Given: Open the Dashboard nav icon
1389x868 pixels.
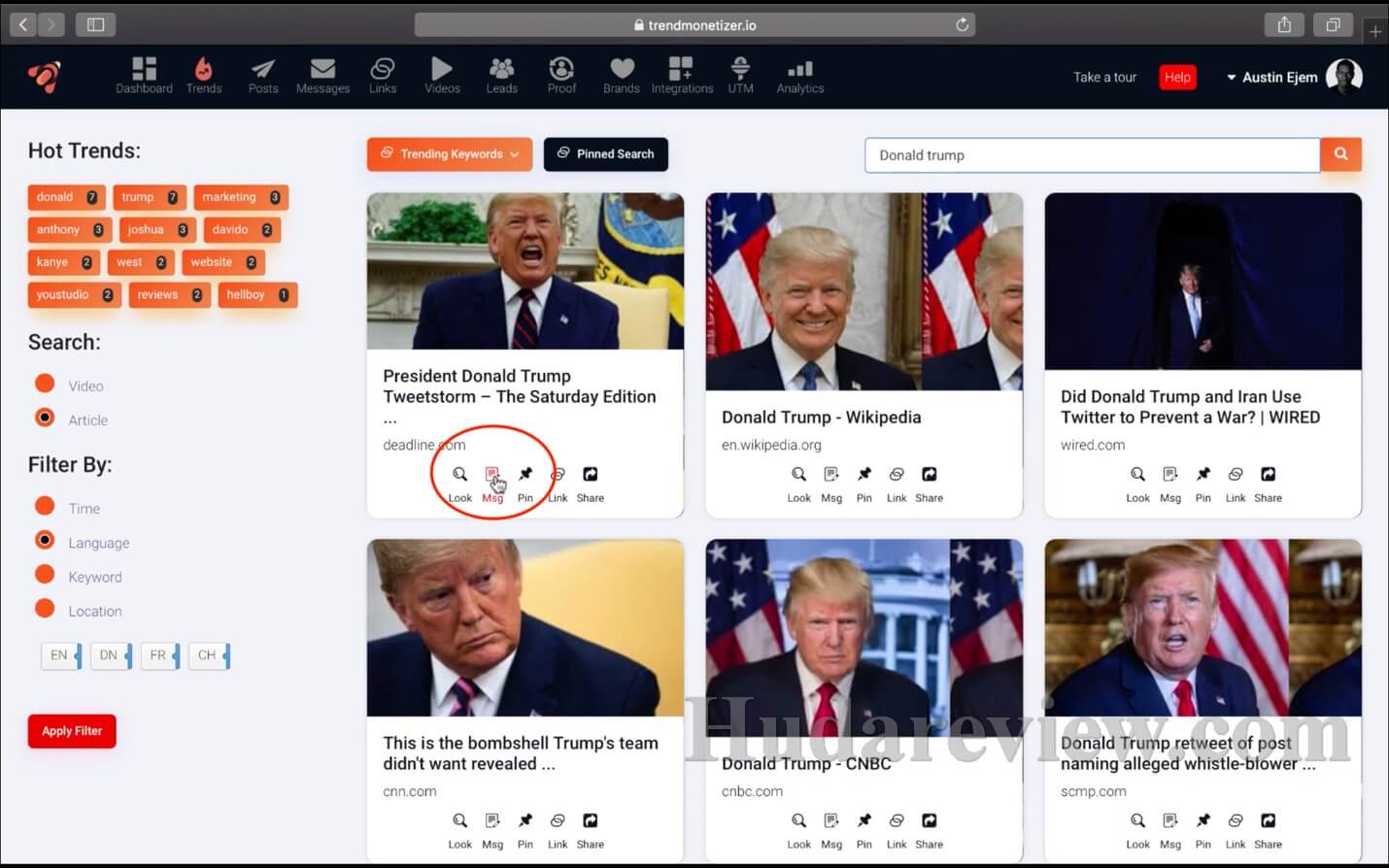Looking at the screenshot, I should coord(144,69).
